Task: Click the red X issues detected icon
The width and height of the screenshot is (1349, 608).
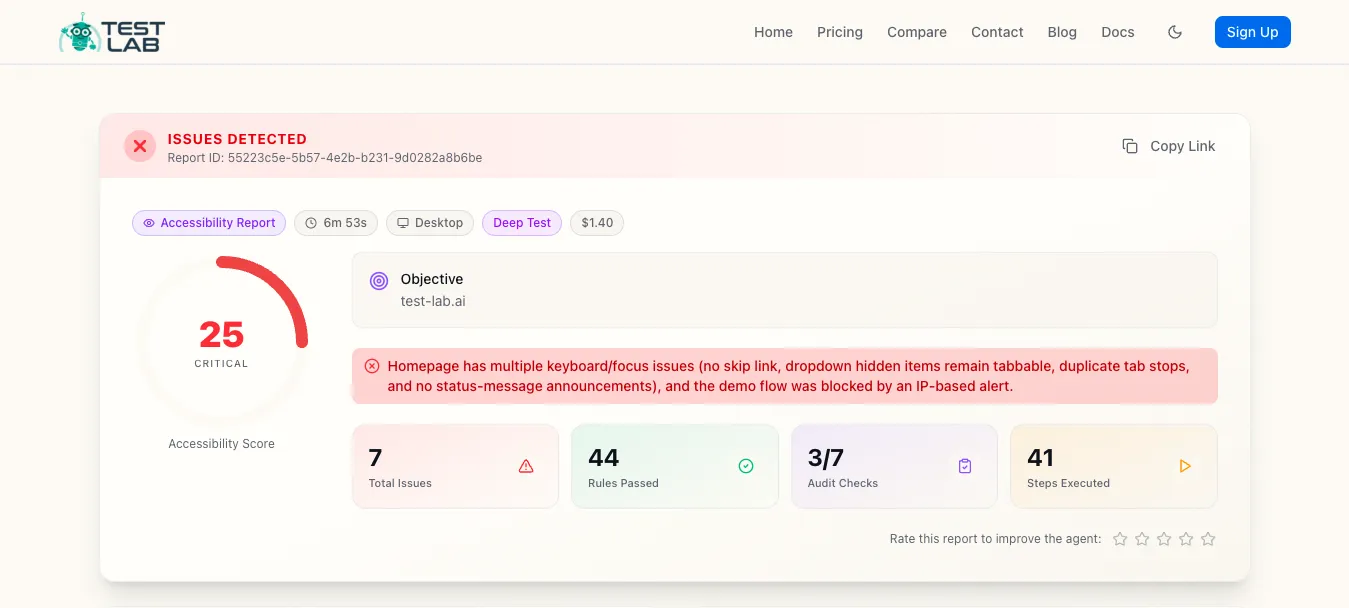Action: [140, 146]
